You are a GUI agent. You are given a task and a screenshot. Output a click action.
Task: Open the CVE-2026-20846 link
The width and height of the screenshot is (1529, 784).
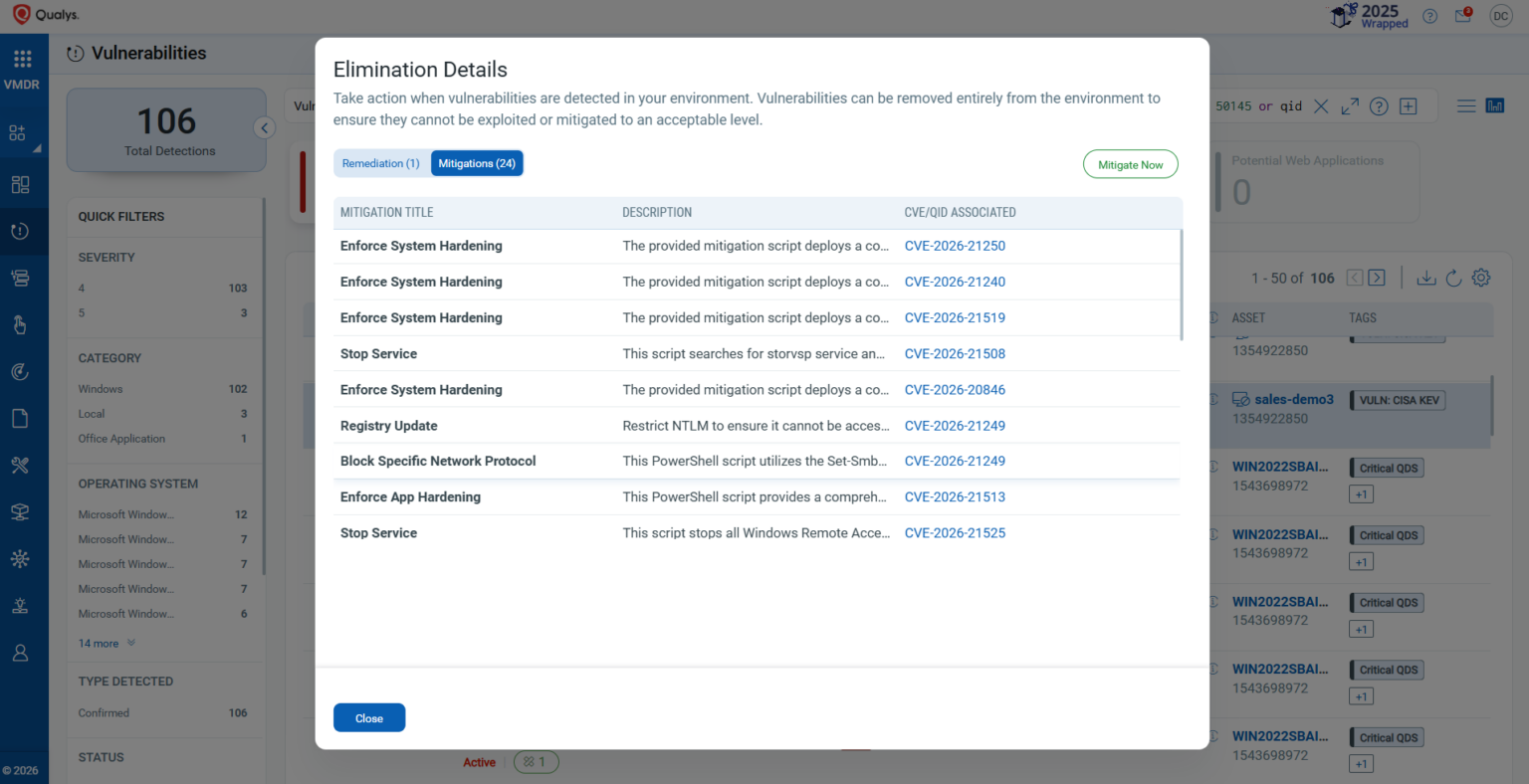[955, 390]
